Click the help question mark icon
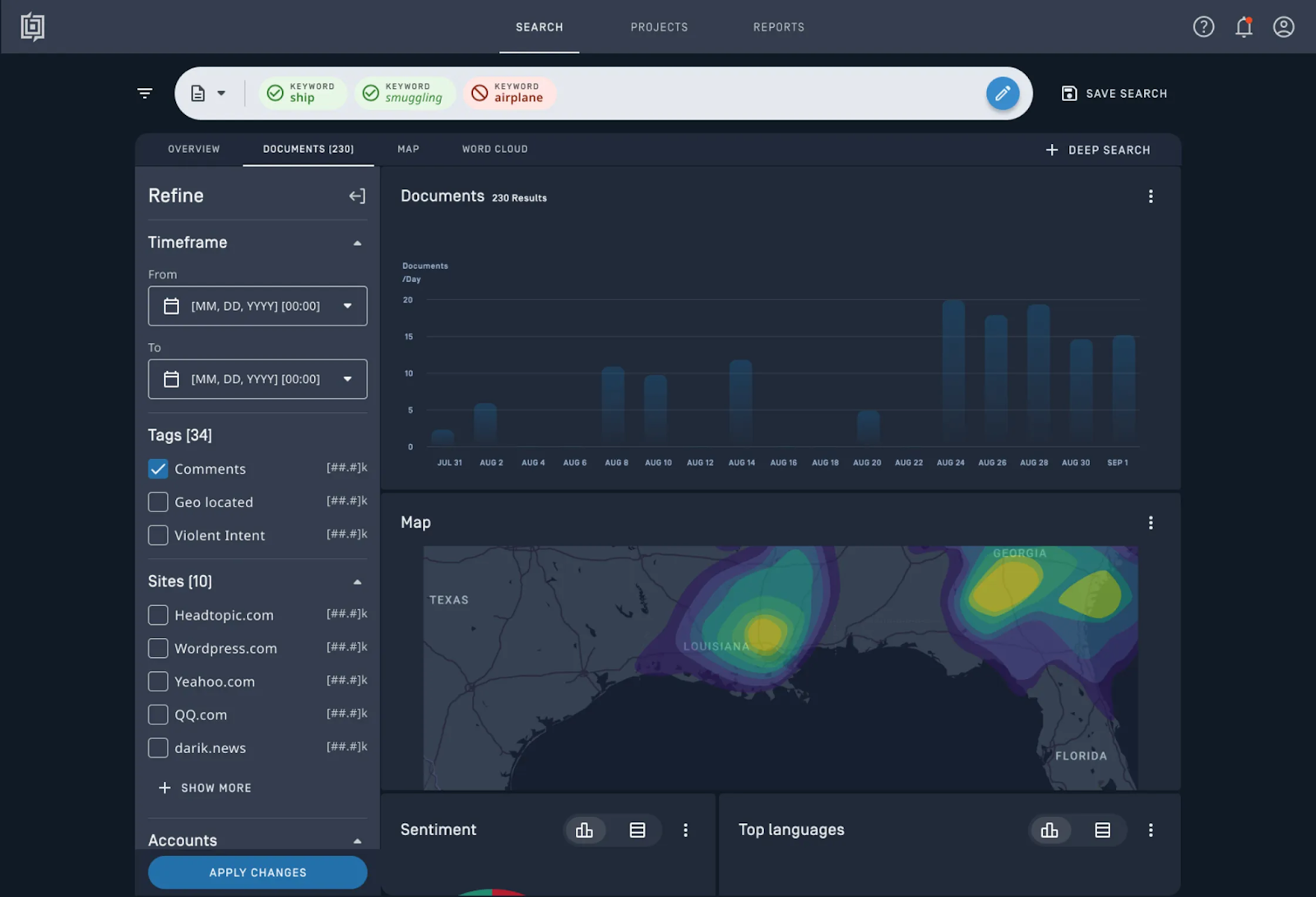This screenshot has width=1316, height=897. coord(1203,27)
